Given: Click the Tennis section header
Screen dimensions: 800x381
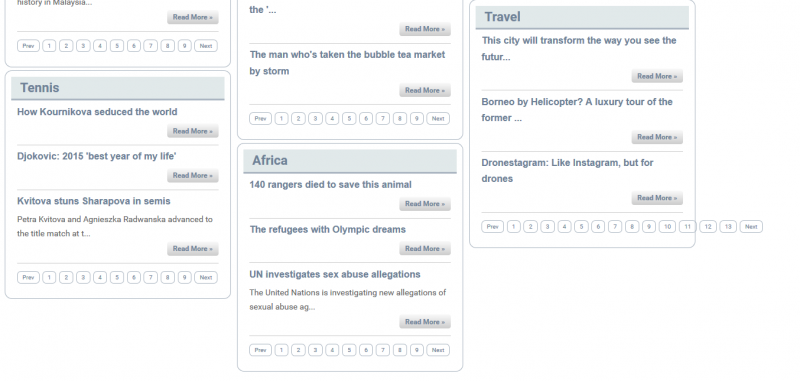Looking at the screenshot, I should pos(118,88).
